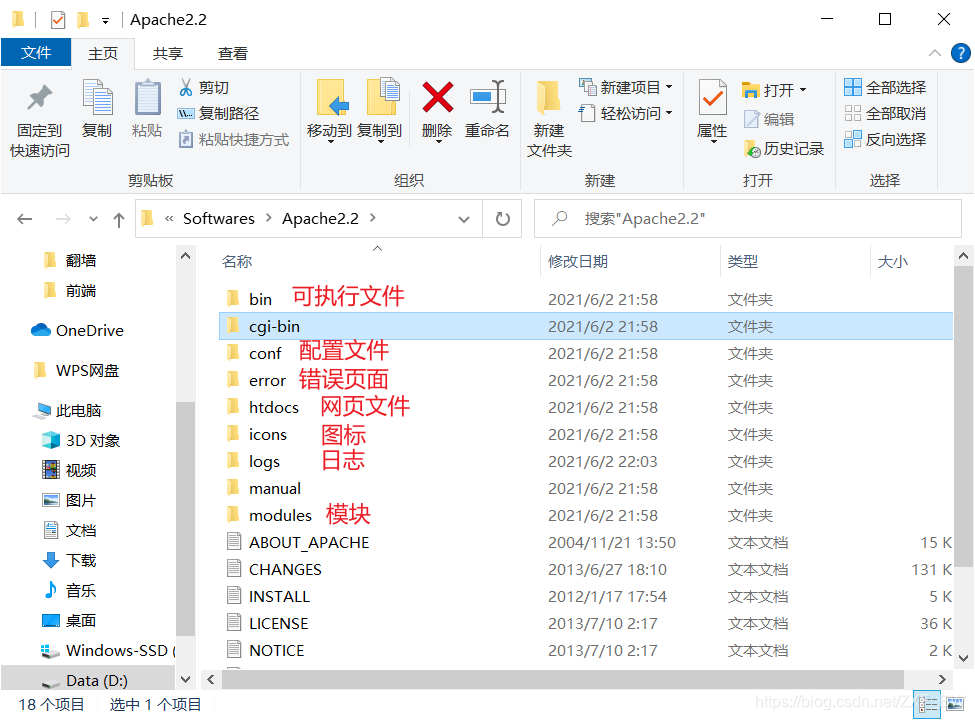This screenshot has width=975, height=720.
Task: Switch to the 共享 (Share) tab
Action: pyautogui.click(x=168, y=53)
